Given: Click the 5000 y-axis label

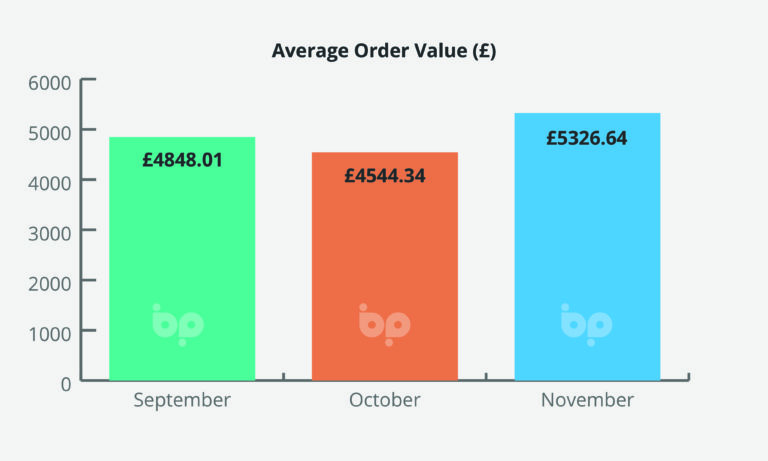Looking at the screenshot, I should (48, 130).
